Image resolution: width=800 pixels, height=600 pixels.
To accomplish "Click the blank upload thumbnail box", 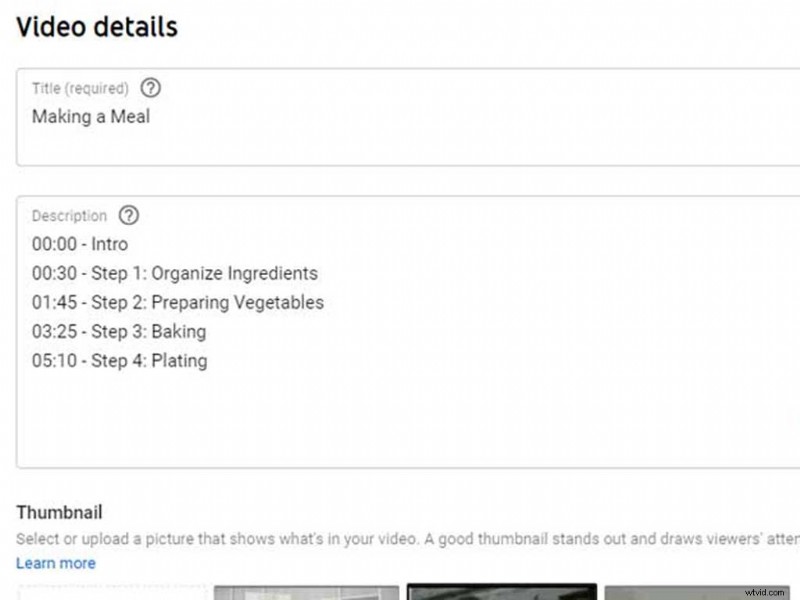I will (x=110, y=592).
